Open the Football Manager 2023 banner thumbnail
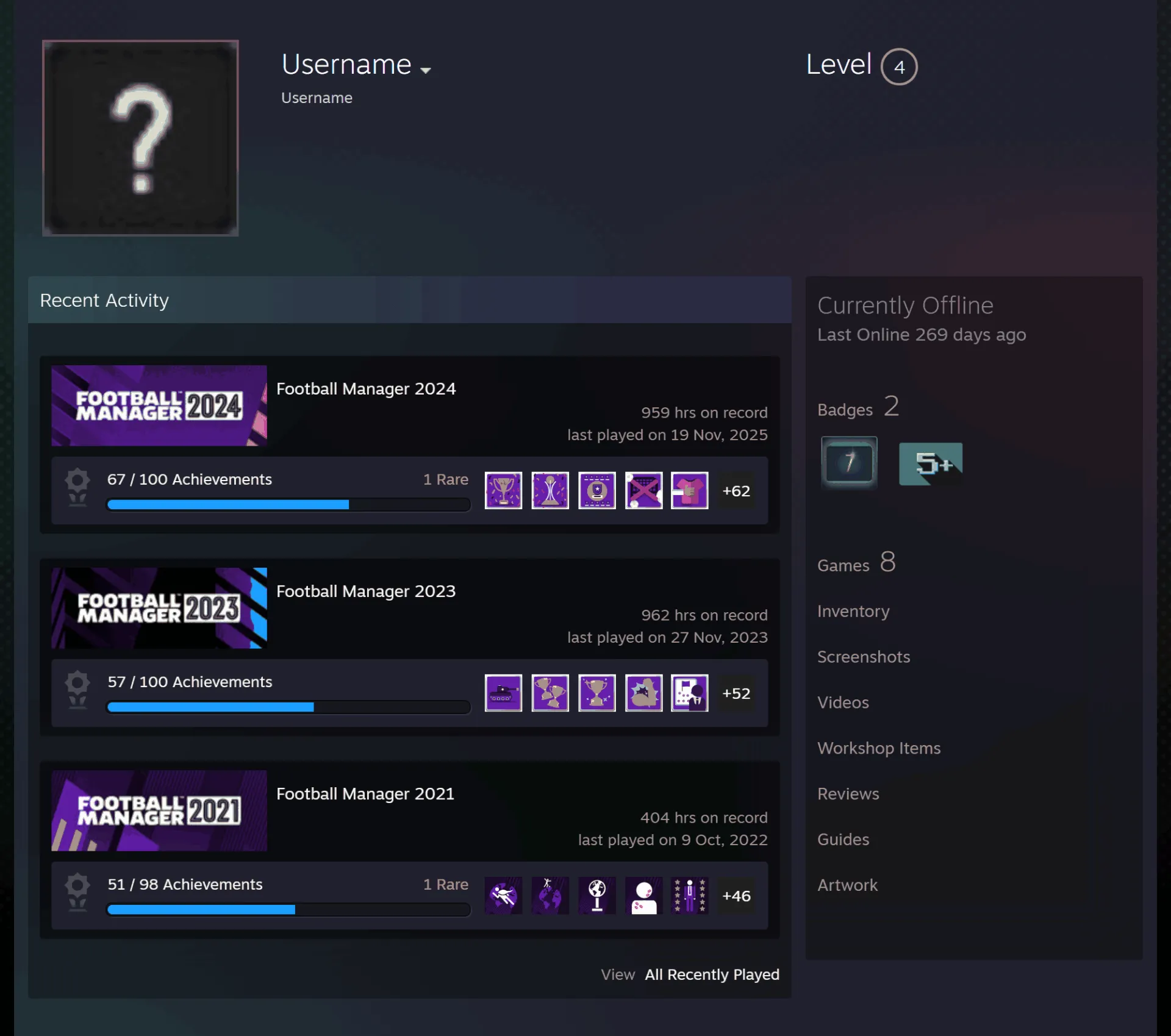This screenshot has height=1036, width=1171. pyautogui.click(x=159, y=608)
